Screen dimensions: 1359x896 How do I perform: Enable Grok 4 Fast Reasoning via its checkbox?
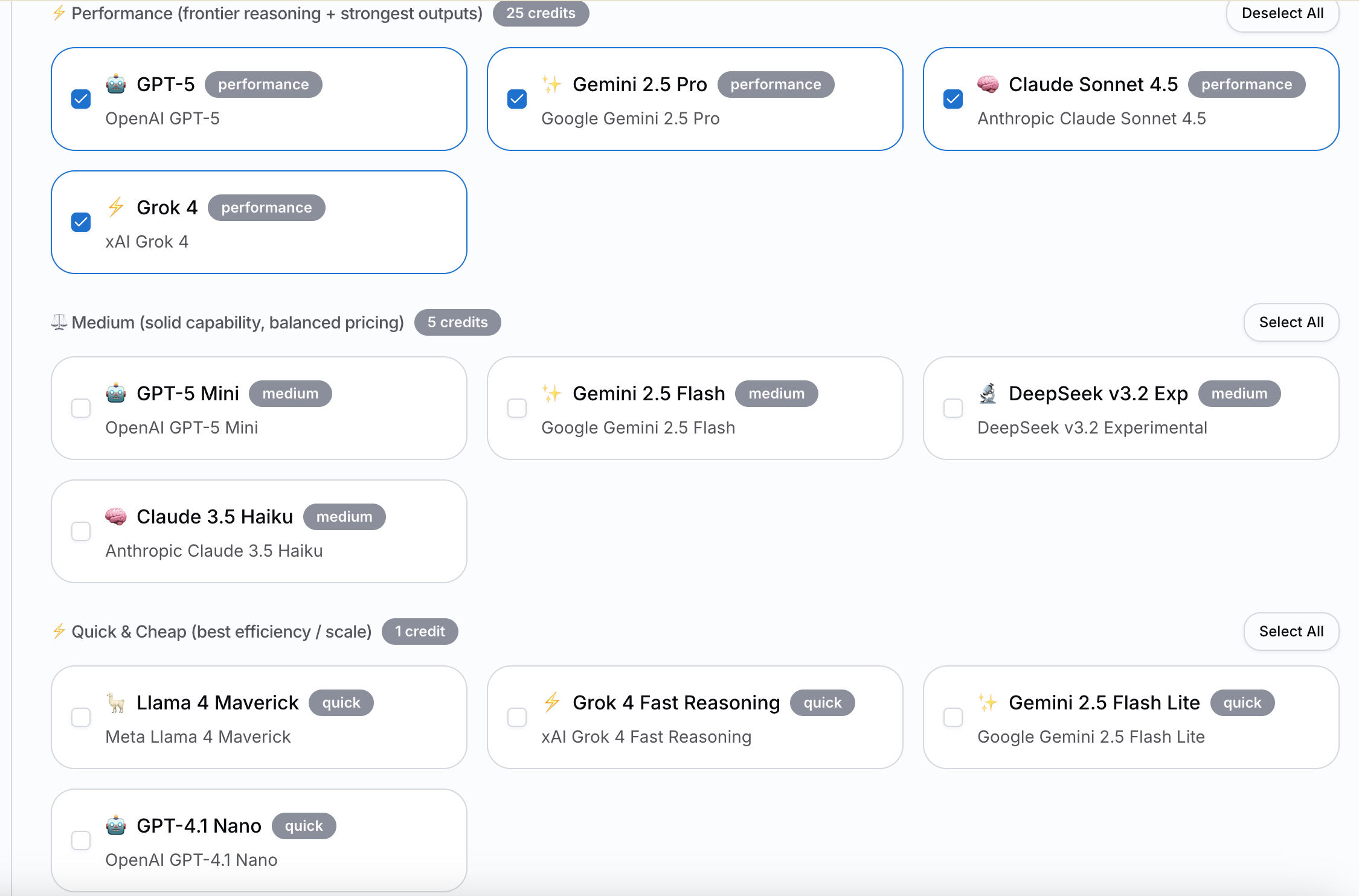517,717
